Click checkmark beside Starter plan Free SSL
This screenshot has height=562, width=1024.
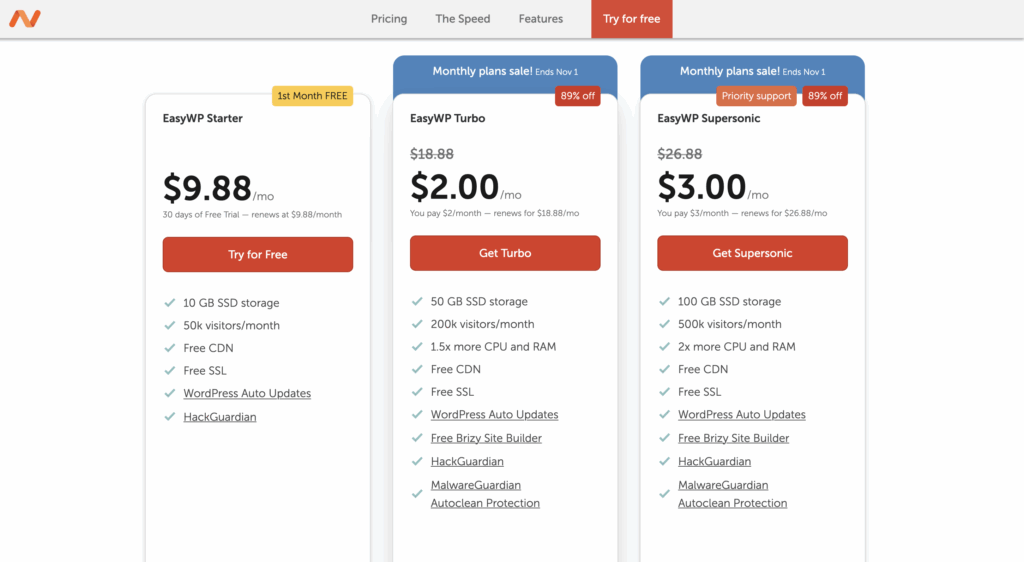point(170,371)
